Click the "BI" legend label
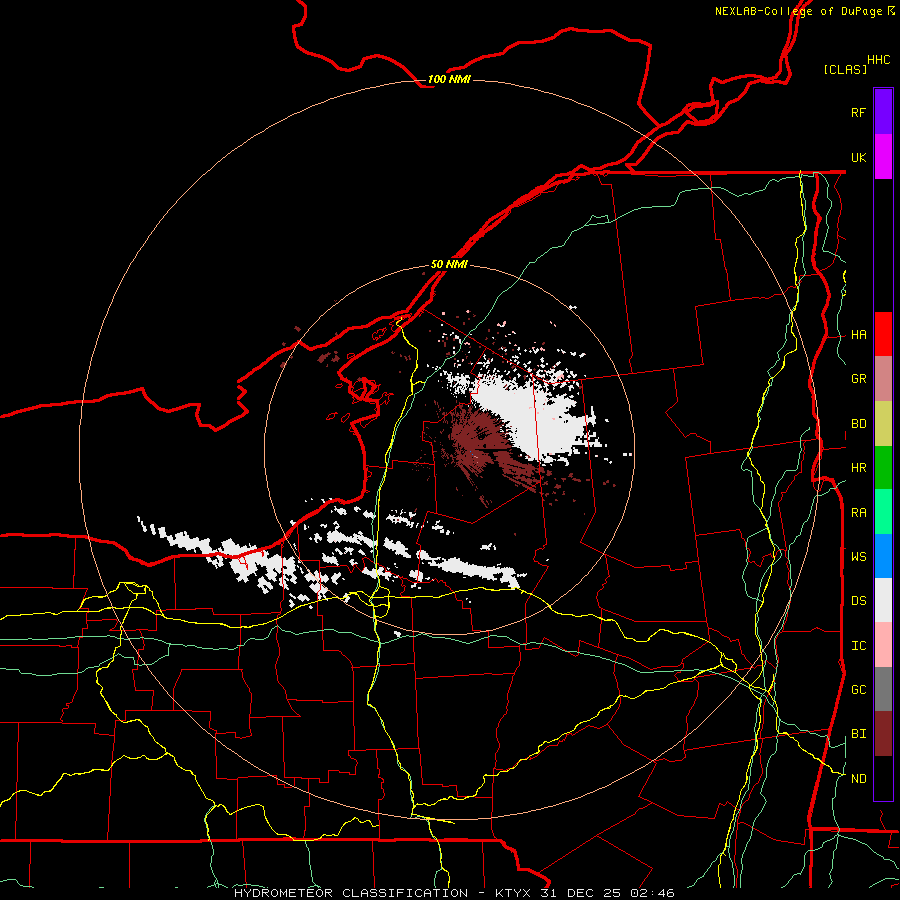The width and height of the screenshot is (900, 900). click(858, 734)
